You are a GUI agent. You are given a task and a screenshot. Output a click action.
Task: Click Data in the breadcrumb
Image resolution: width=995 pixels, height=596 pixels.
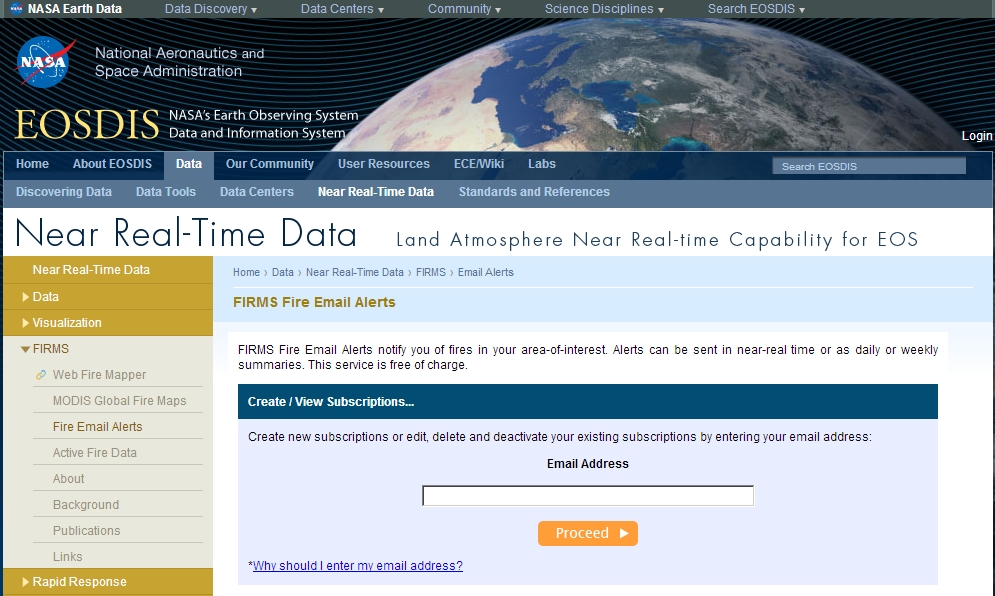click(x=282, y=272)
